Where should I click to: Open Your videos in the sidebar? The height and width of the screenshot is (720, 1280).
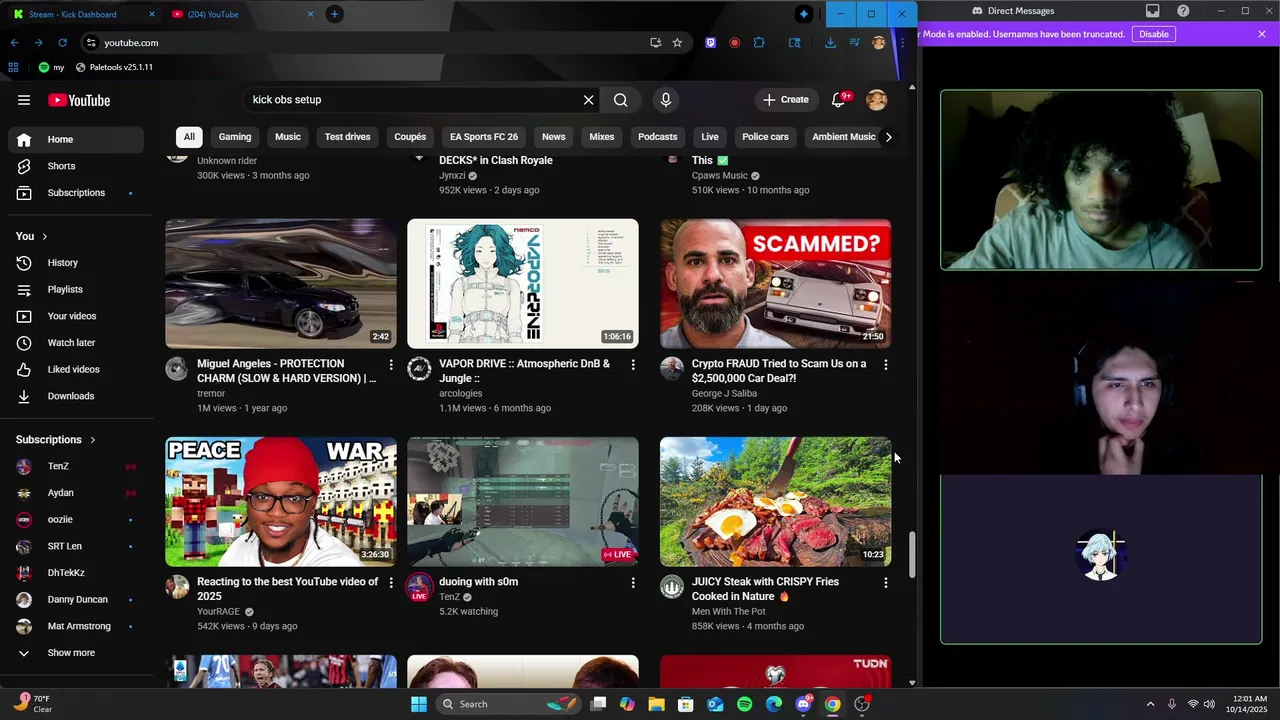point(76,316)
